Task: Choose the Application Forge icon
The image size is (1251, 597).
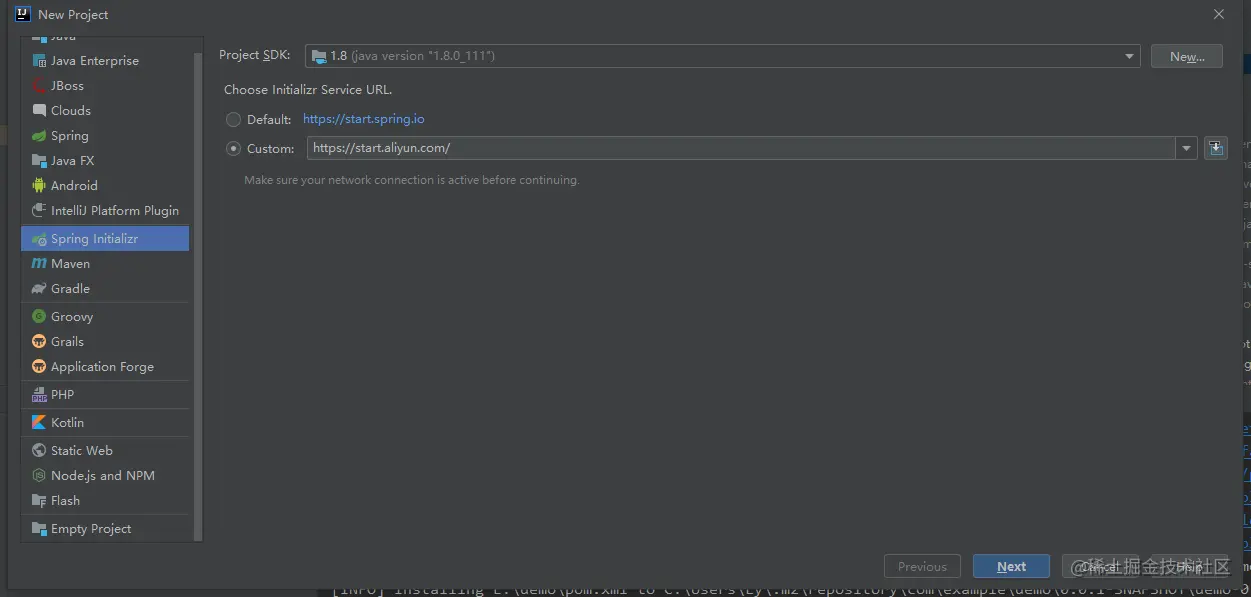Action: [x=39, y=367]
